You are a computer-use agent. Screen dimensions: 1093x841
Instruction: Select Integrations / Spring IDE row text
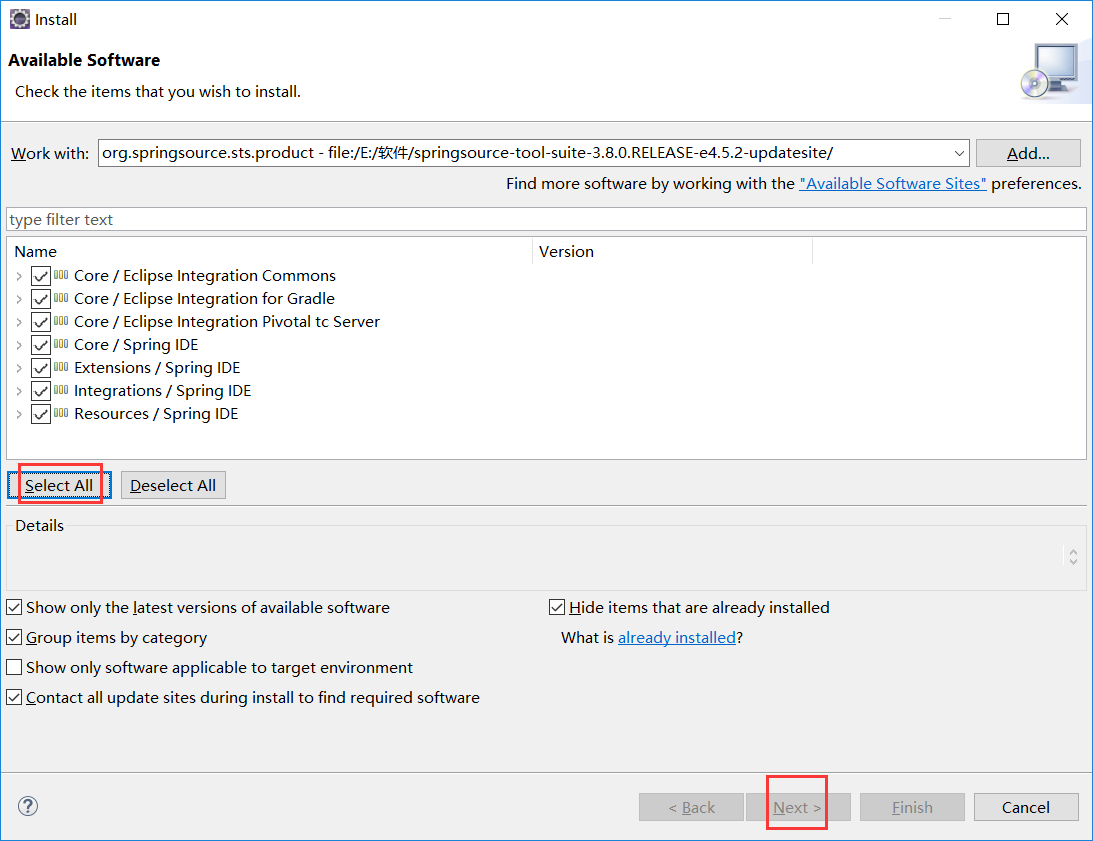(162, 391)
